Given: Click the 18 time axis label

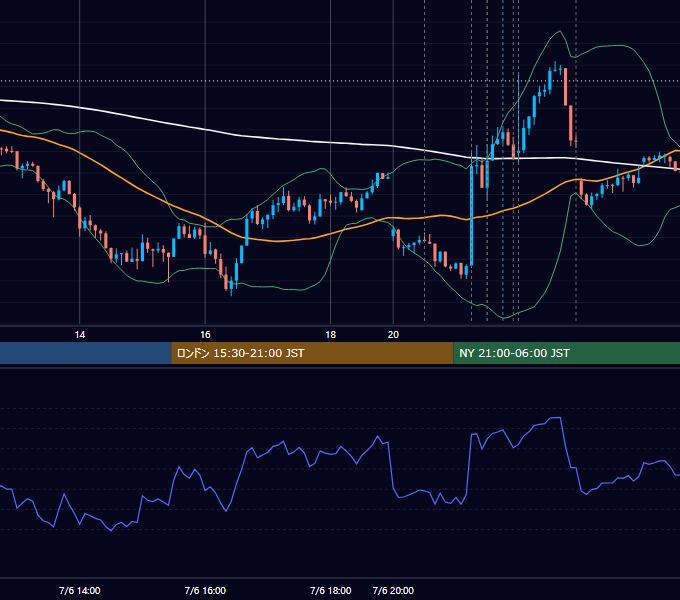Looking at the screenshot, I should click(330, 335).
